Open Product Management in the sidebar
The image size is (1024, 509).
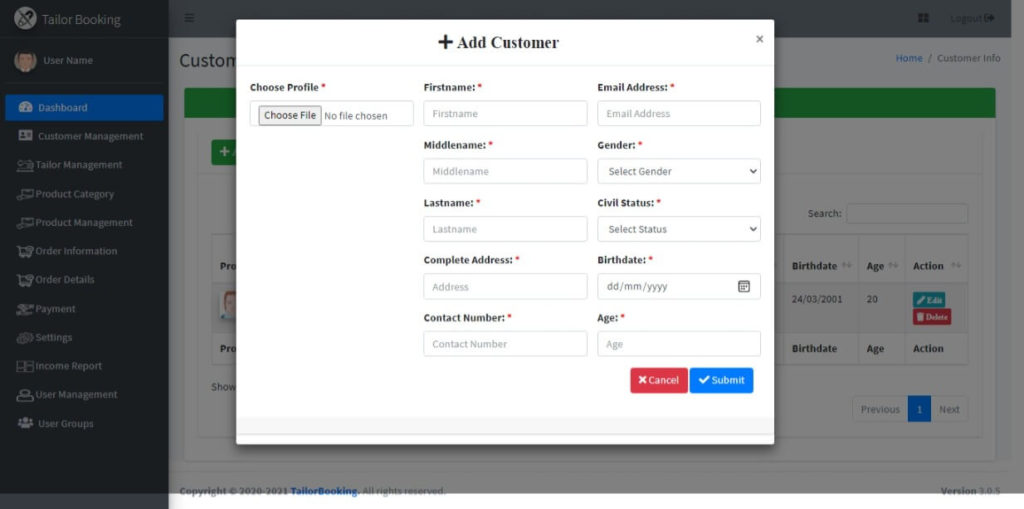pyautogui.click(x=84, y=223)
